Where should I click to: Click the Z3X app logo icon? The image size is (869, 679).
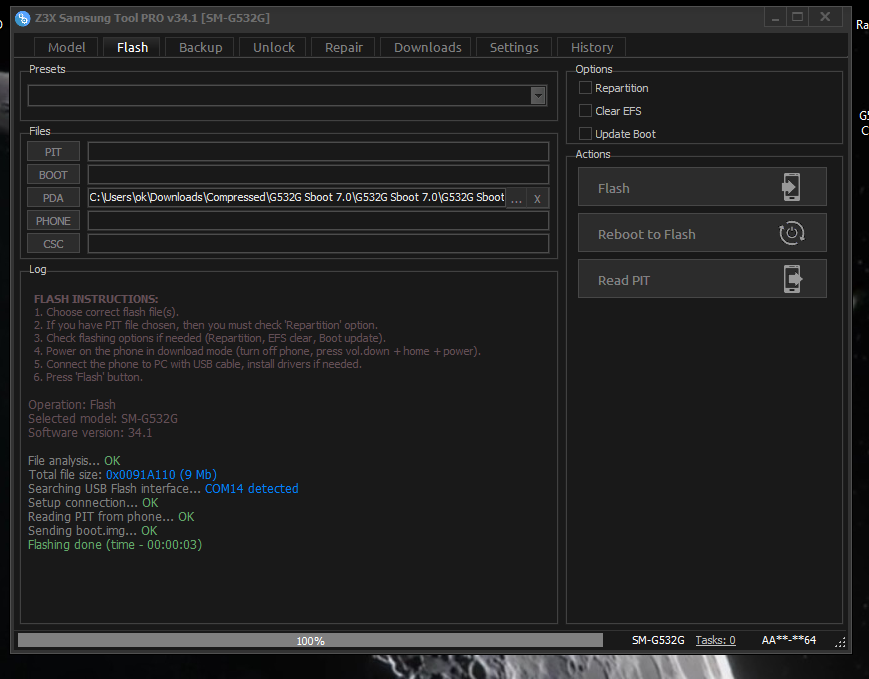tap(23, 18)
